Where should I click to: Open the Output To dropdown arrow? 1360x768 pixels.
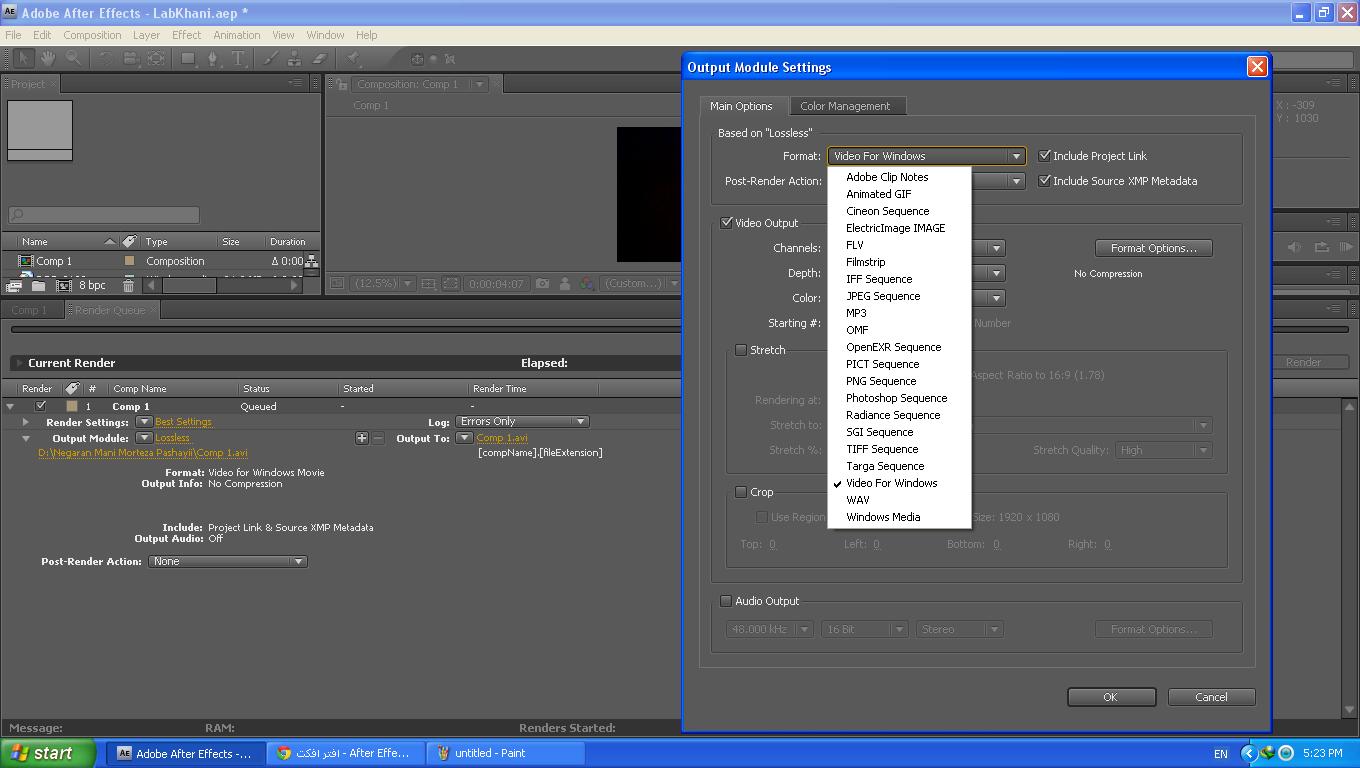click(464, 438)
